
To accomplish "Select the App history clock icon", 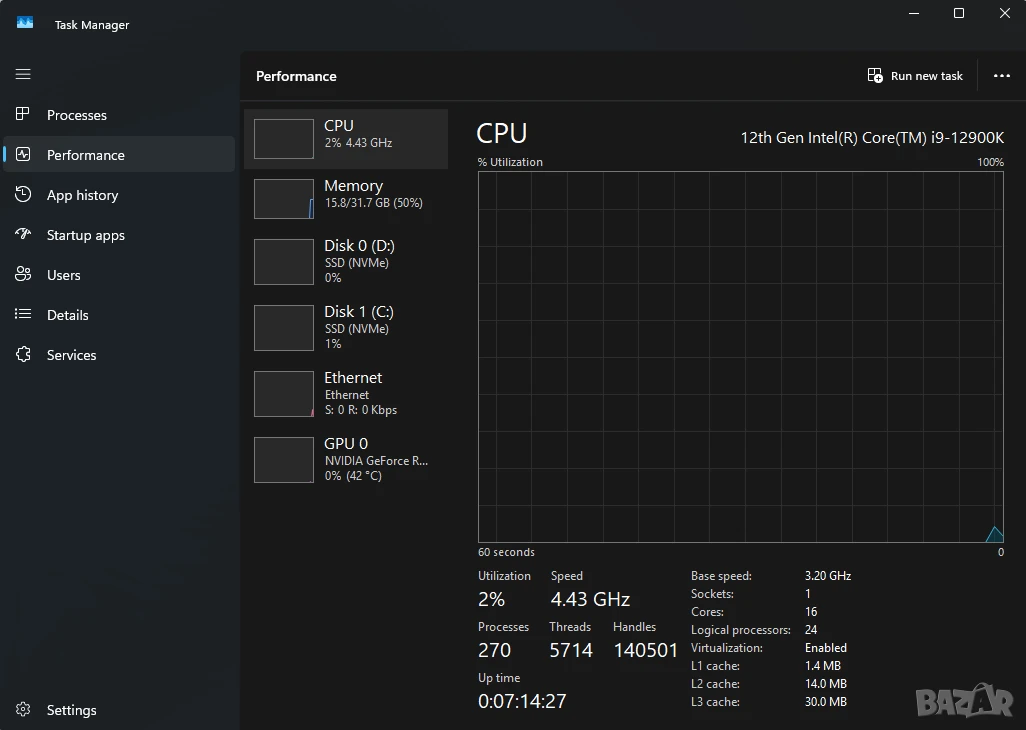I will pyautogui.click(x=23, y=194).
